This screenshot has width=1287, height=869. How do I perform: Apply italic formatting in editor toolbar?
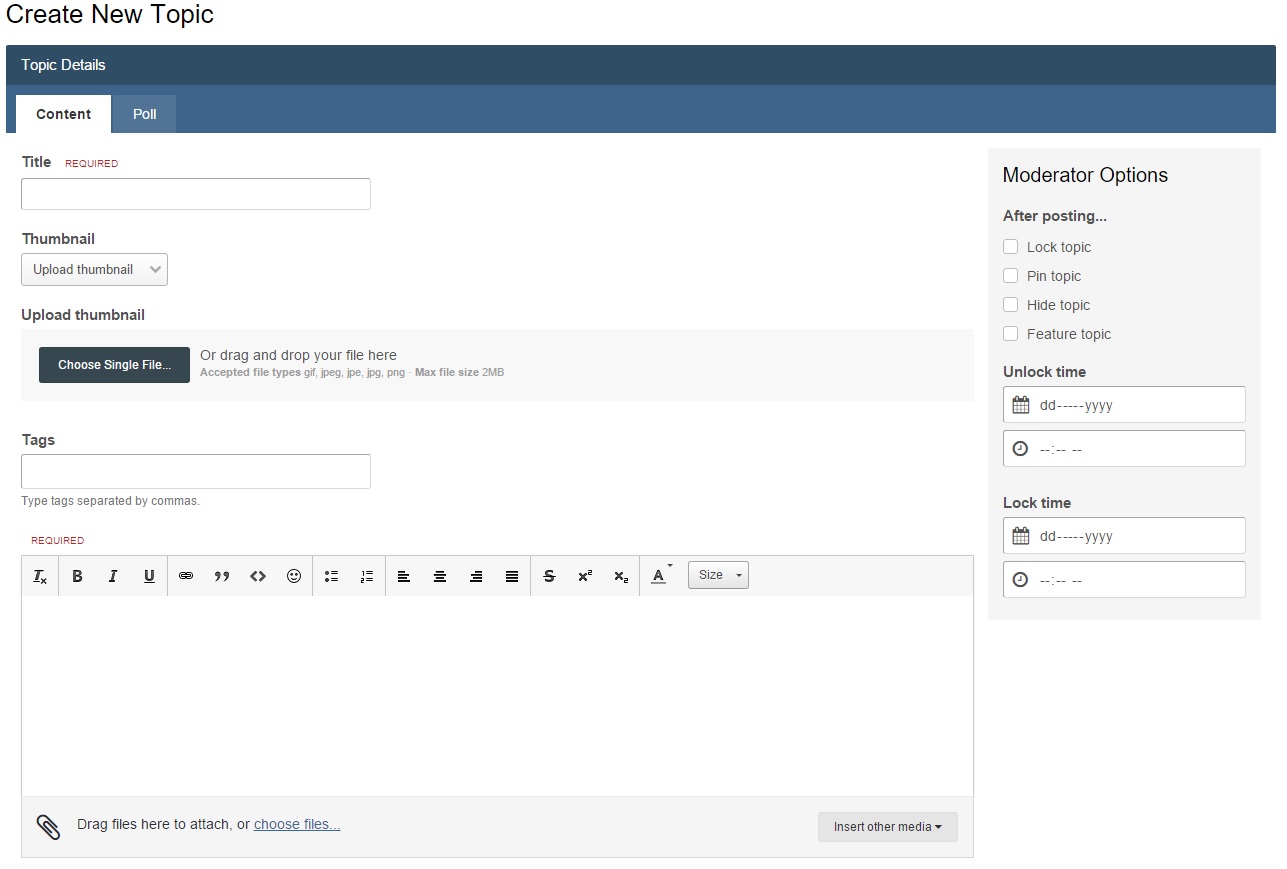[x=113, y=576]
